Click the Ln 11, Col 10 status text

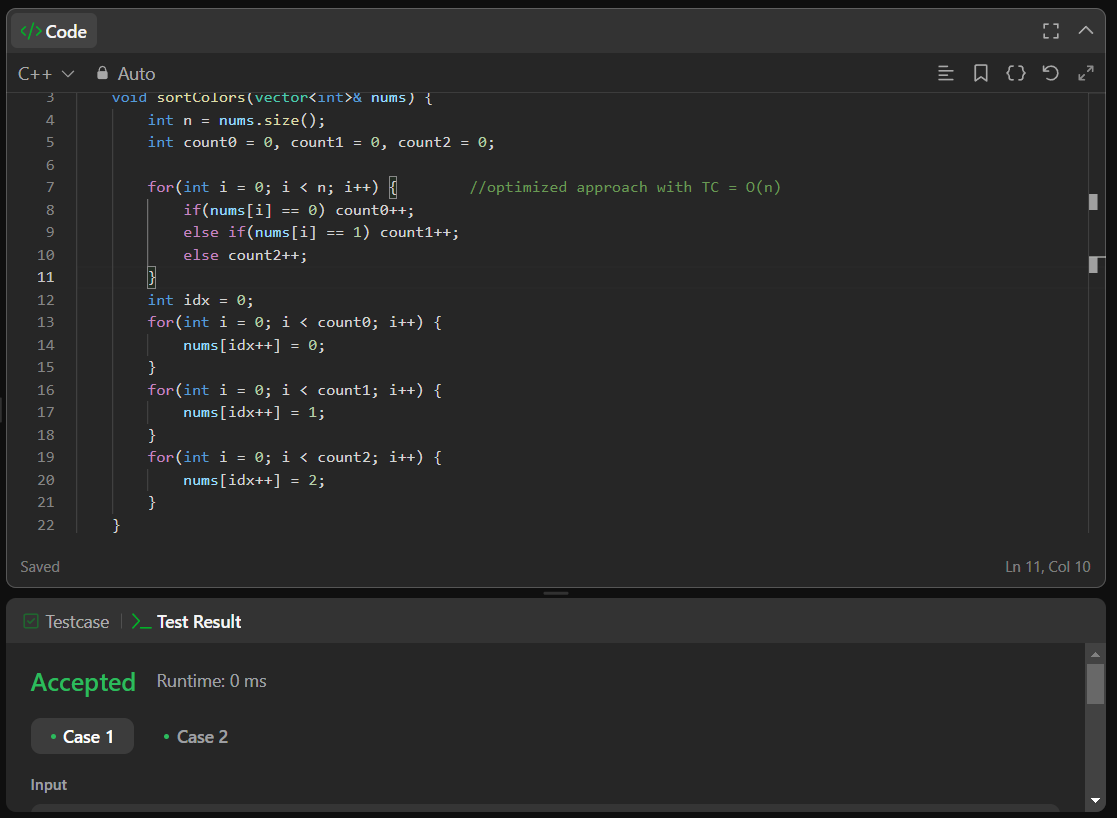click(1048, 566)
